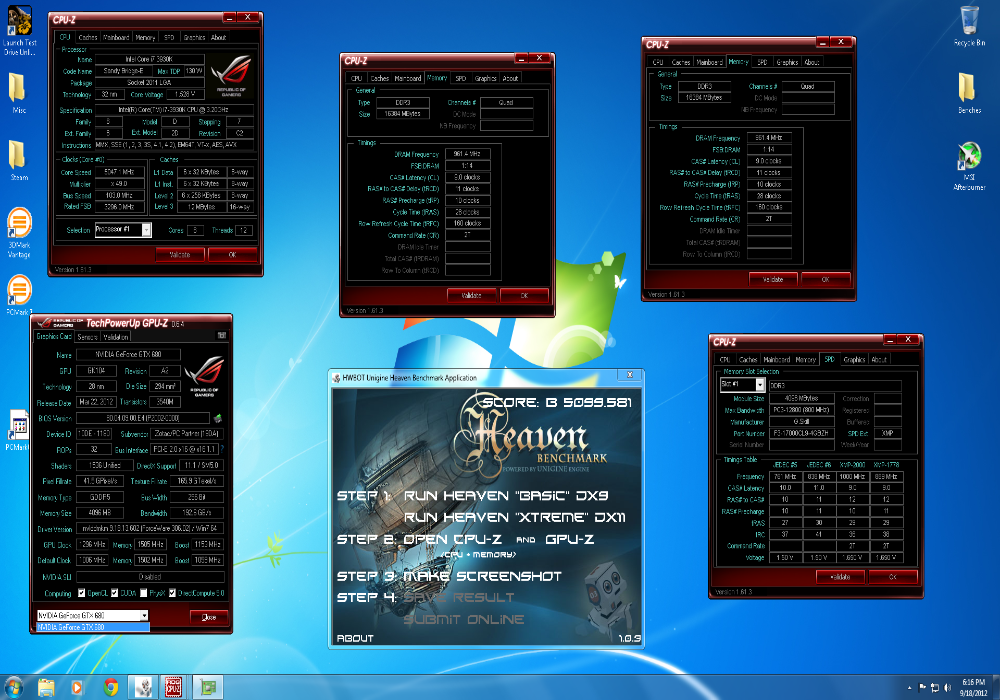Image resolution: width=1000 pixels, height=700 pixels.
Task: Open the Misc folder on desktop
Action: click(x=18, y=93)
